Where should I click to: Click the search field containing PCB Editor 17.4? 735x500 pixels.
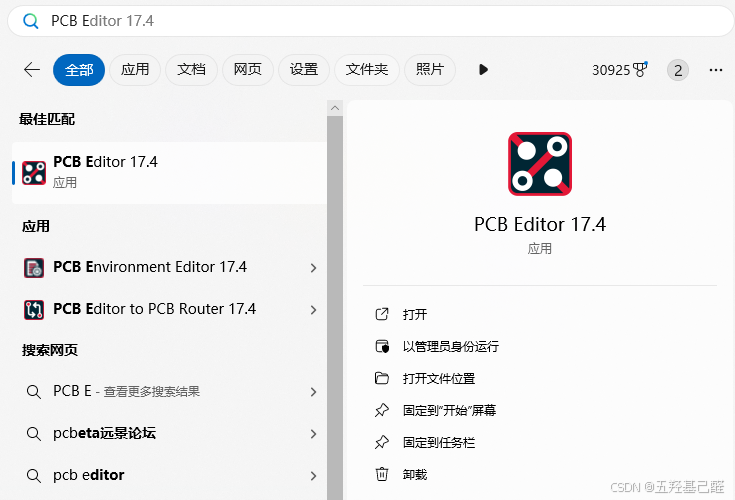coord(370,21)
